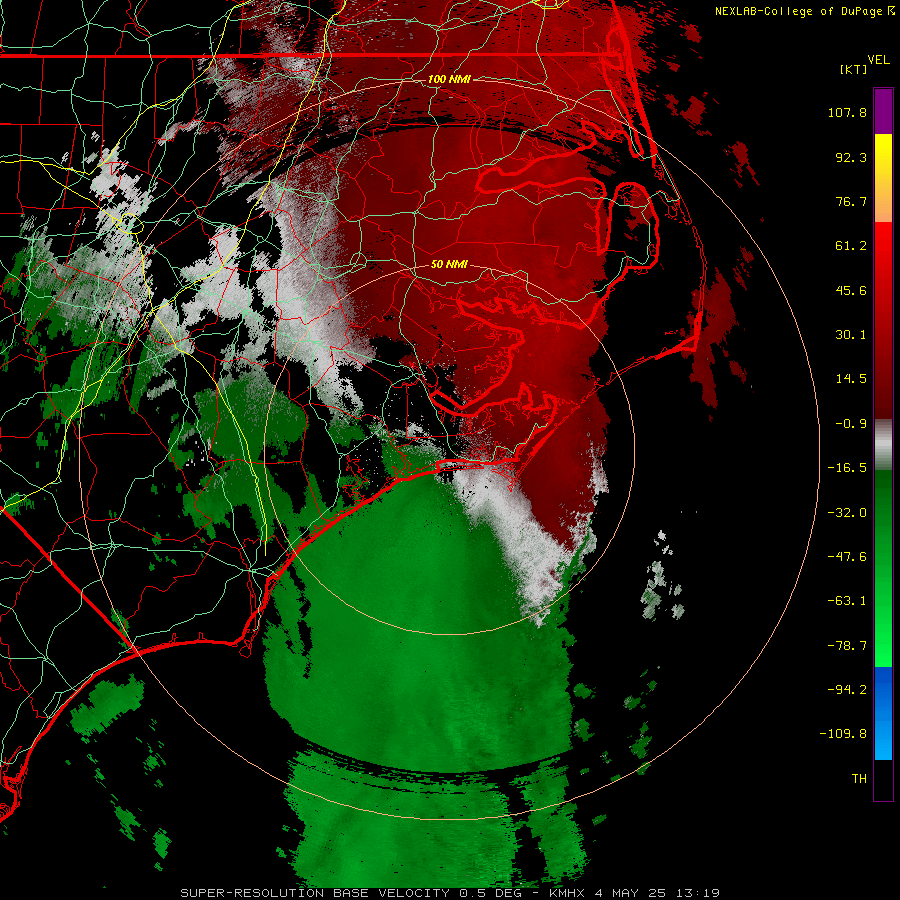Click the -16.5 value on the velocity scale
Image resolution: width=900 pixels, height=900 pixels.
tap(847, 468)
